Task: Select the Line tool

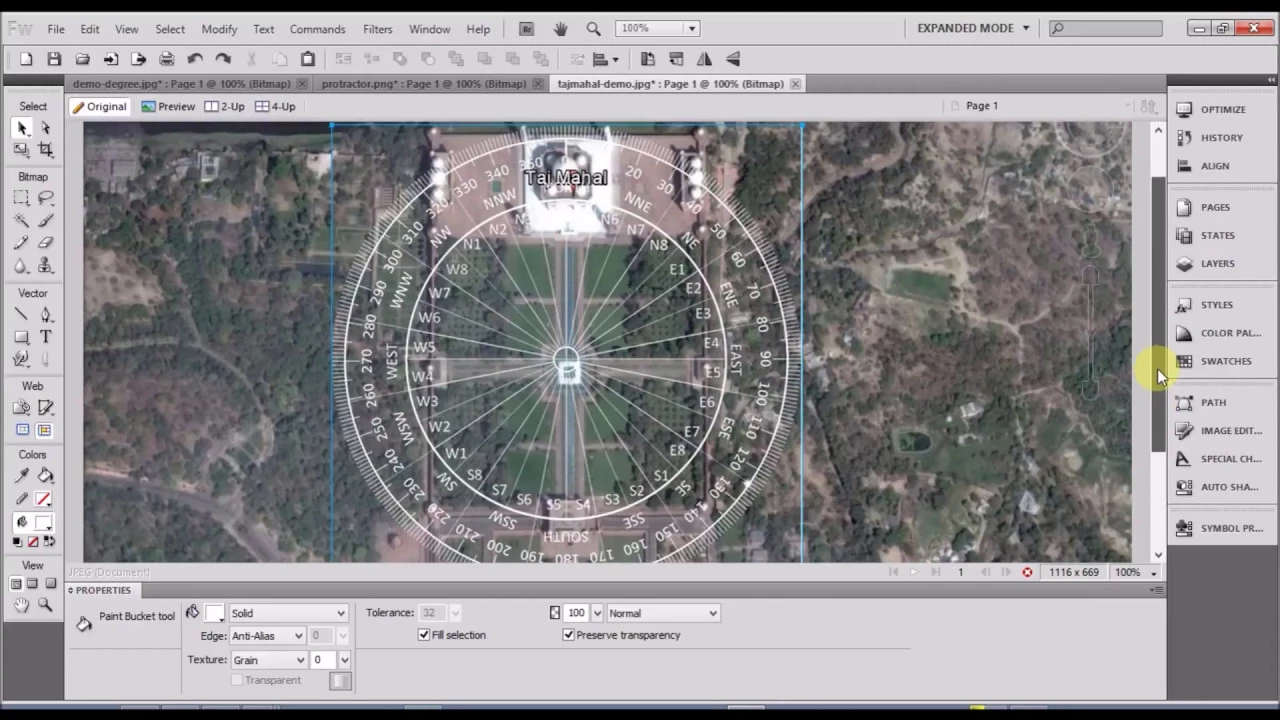Action: pyautogui.click(x=21, y=315)
